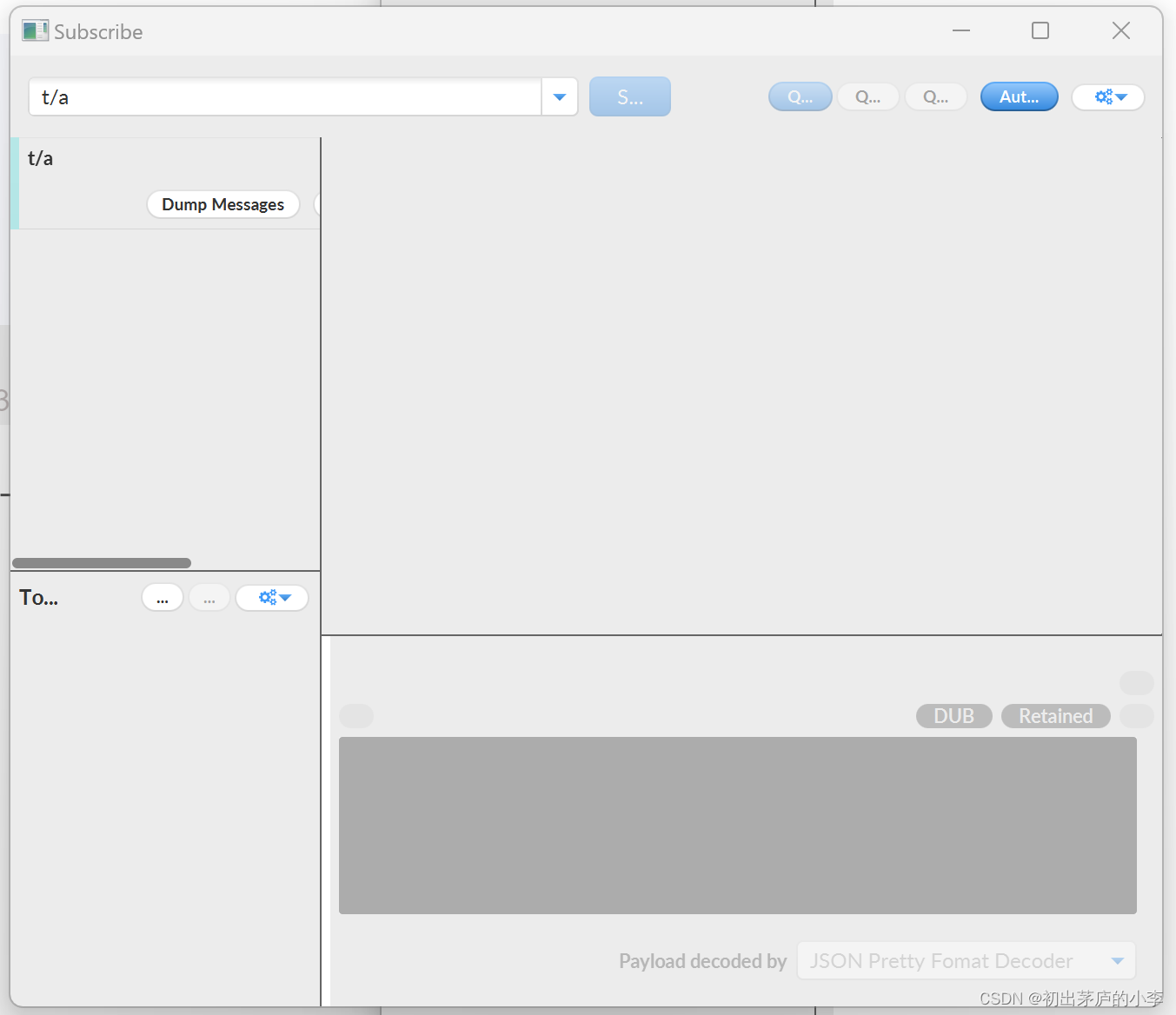Click the gray payload display area
Screen dimensions: 1176x1015
click(x=738, y=826)
